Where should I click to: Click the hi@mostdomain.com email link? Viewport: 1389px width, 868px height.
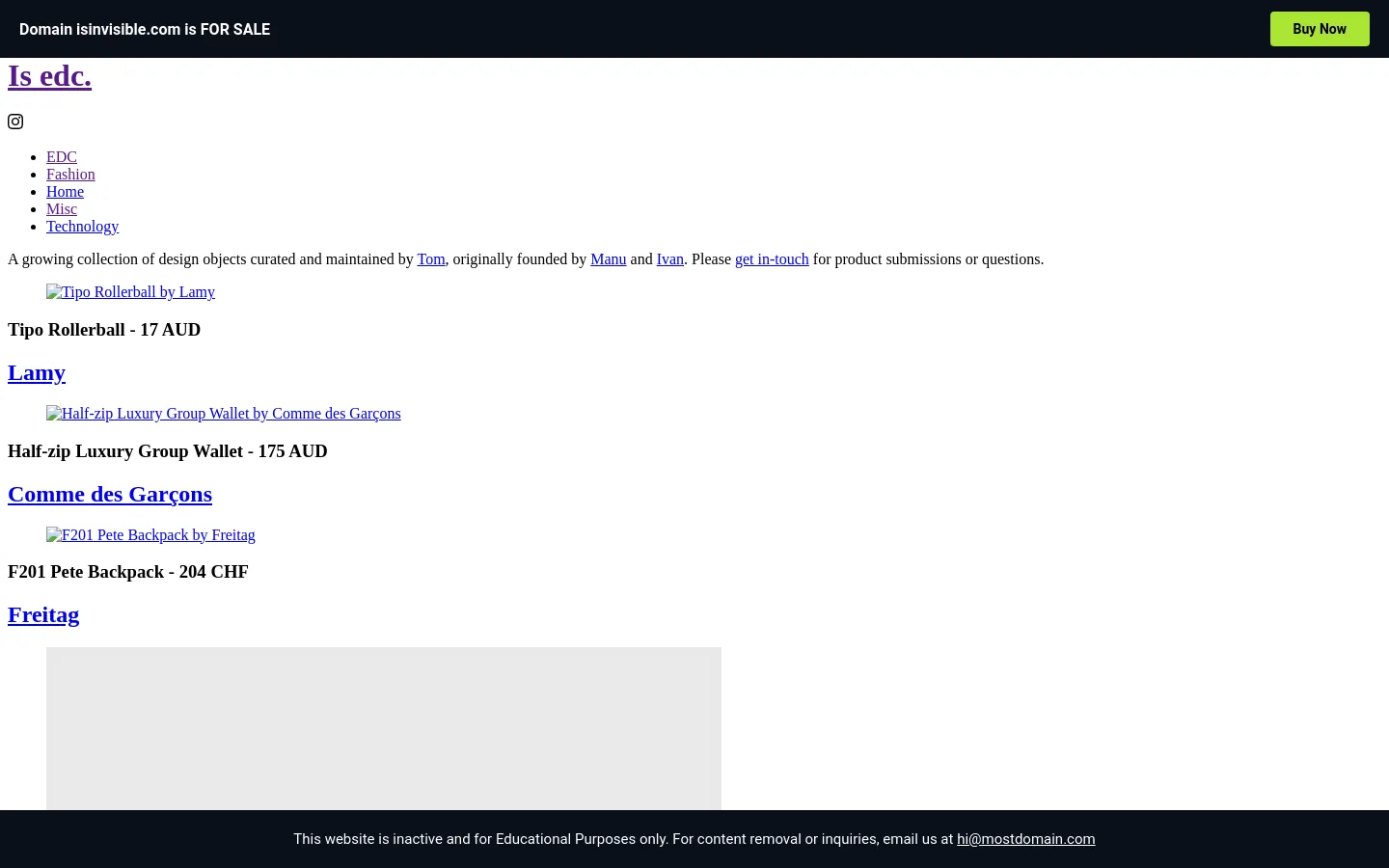(x=1025, y=839)
